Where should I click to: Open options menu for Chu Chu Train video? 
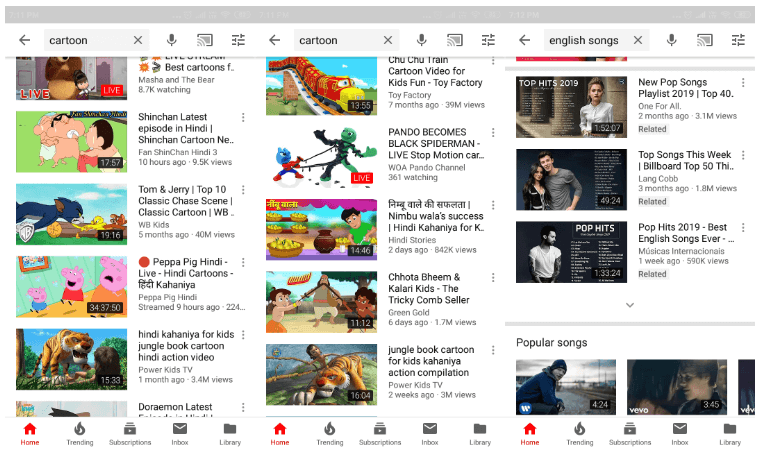(493, 60)
